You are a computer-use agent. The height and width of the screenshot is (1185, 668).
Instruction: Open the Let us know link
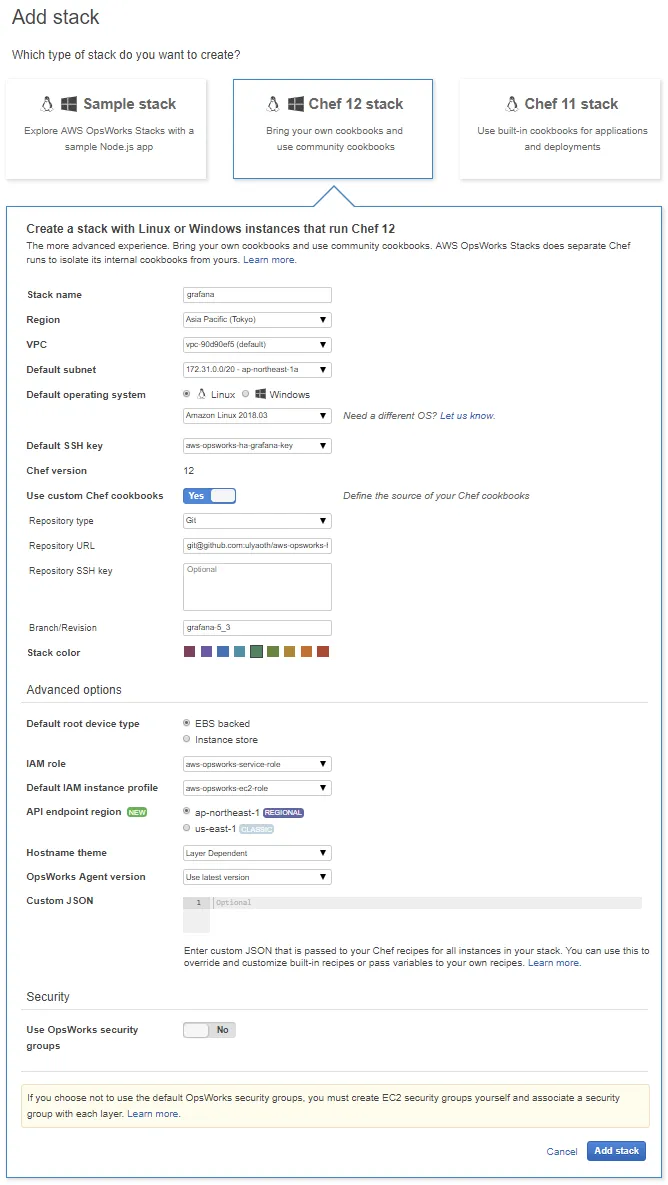[x=467, y=416]
